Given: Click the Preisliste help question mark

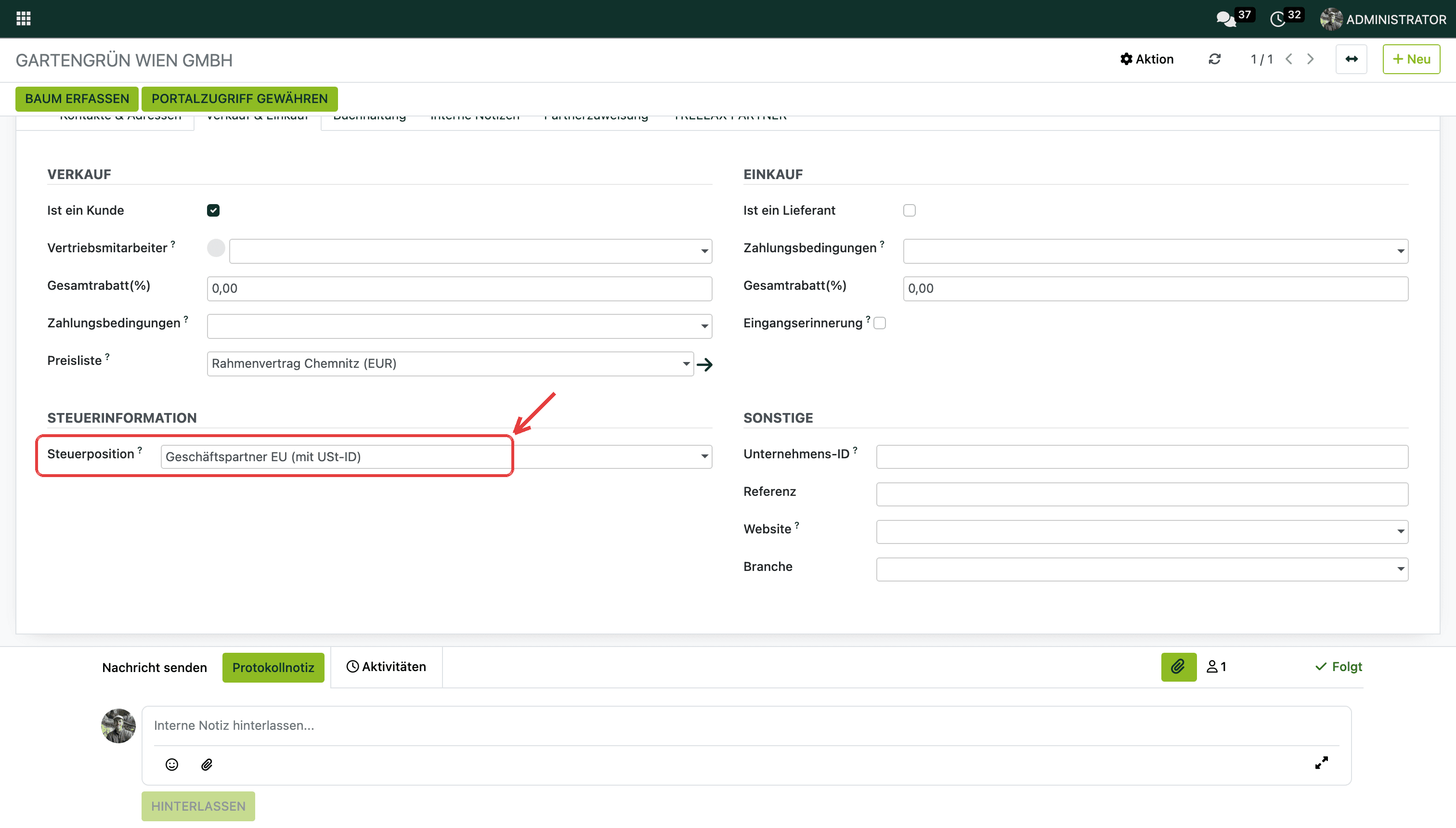Looking at the screenshot, I should point(107,356).
